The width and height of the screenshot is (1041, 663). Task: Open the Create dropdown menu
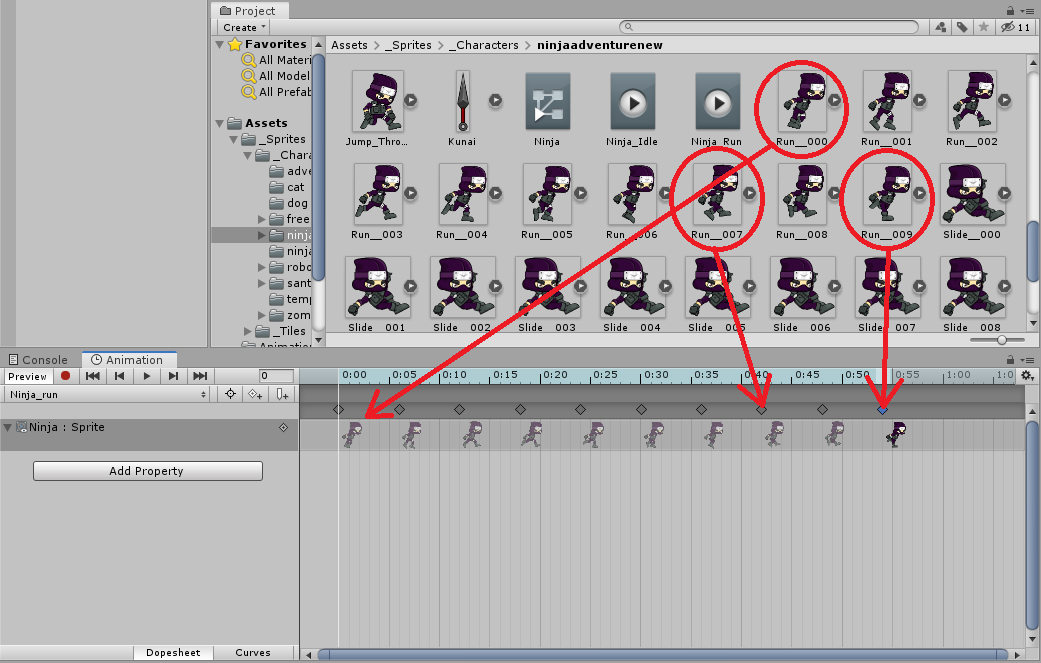click(244, 27)
